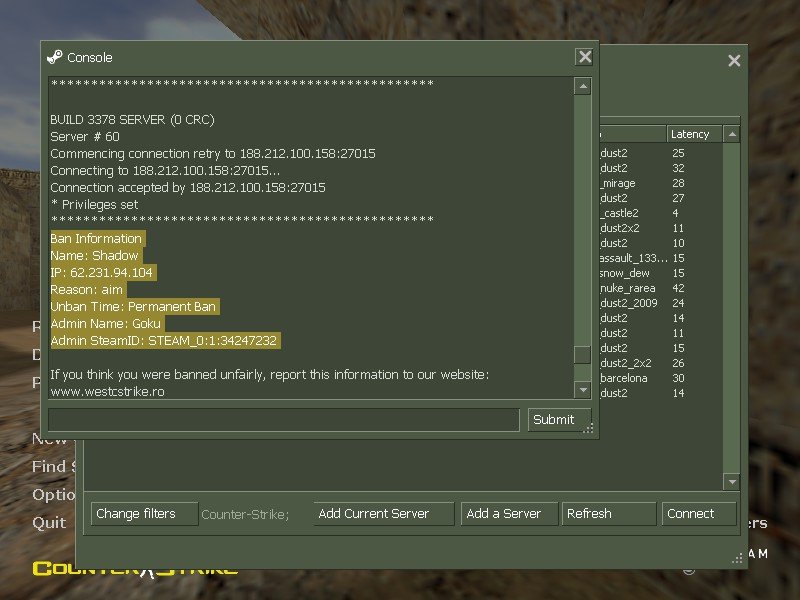Select the dust2_2x2 server row
This screenshot has width=800, height=600.
(x=661, y=363)
